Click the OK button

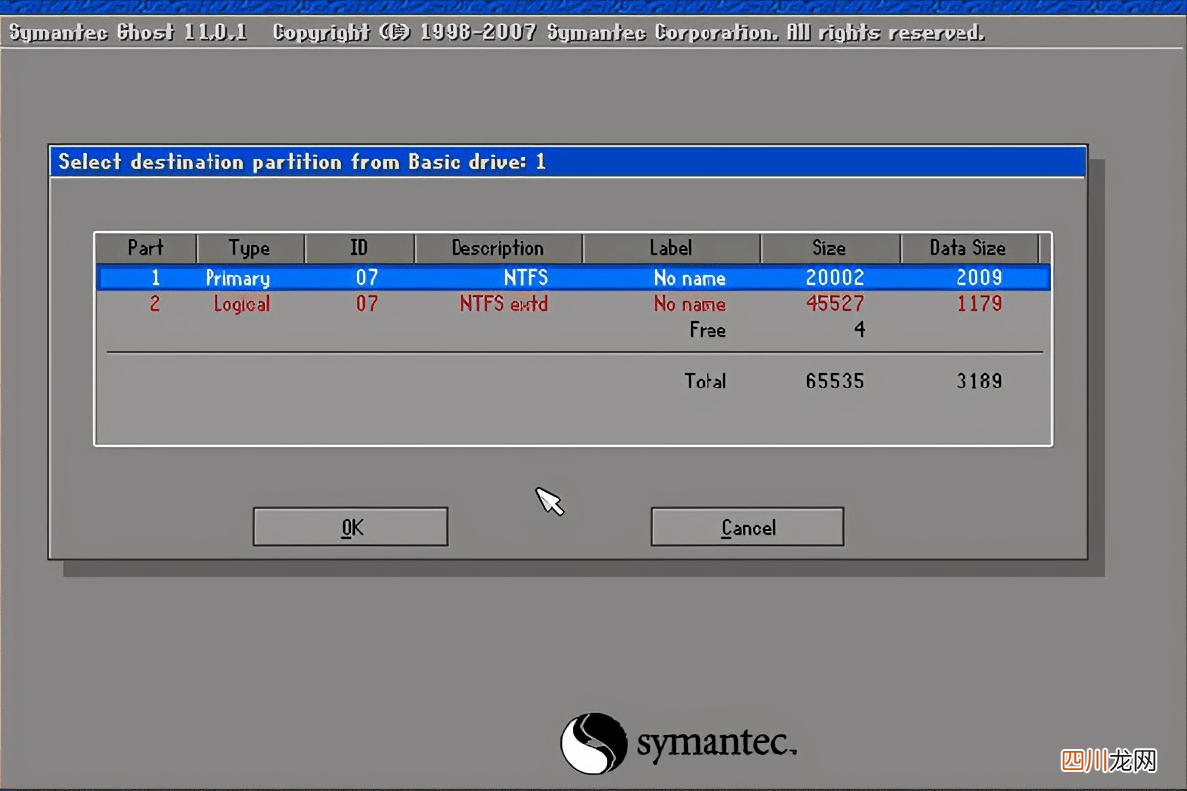[x=350, y=527]
